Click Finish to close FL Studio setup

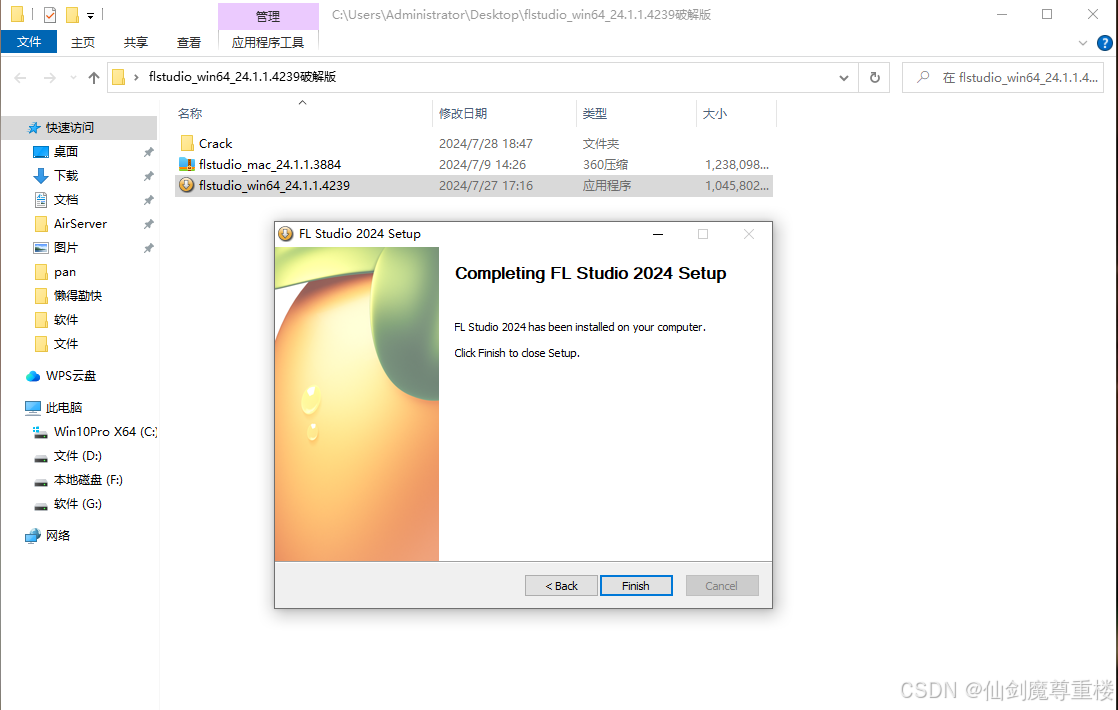click(x=636, y=586)
